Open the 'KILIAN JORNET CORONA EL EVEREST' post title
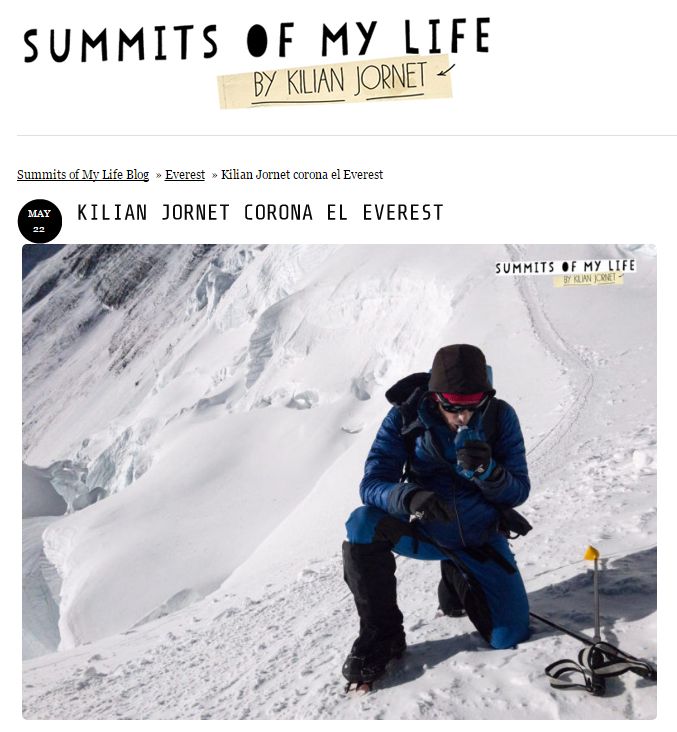The height and width of the screenshot is (732, 677). click(260, 213)
